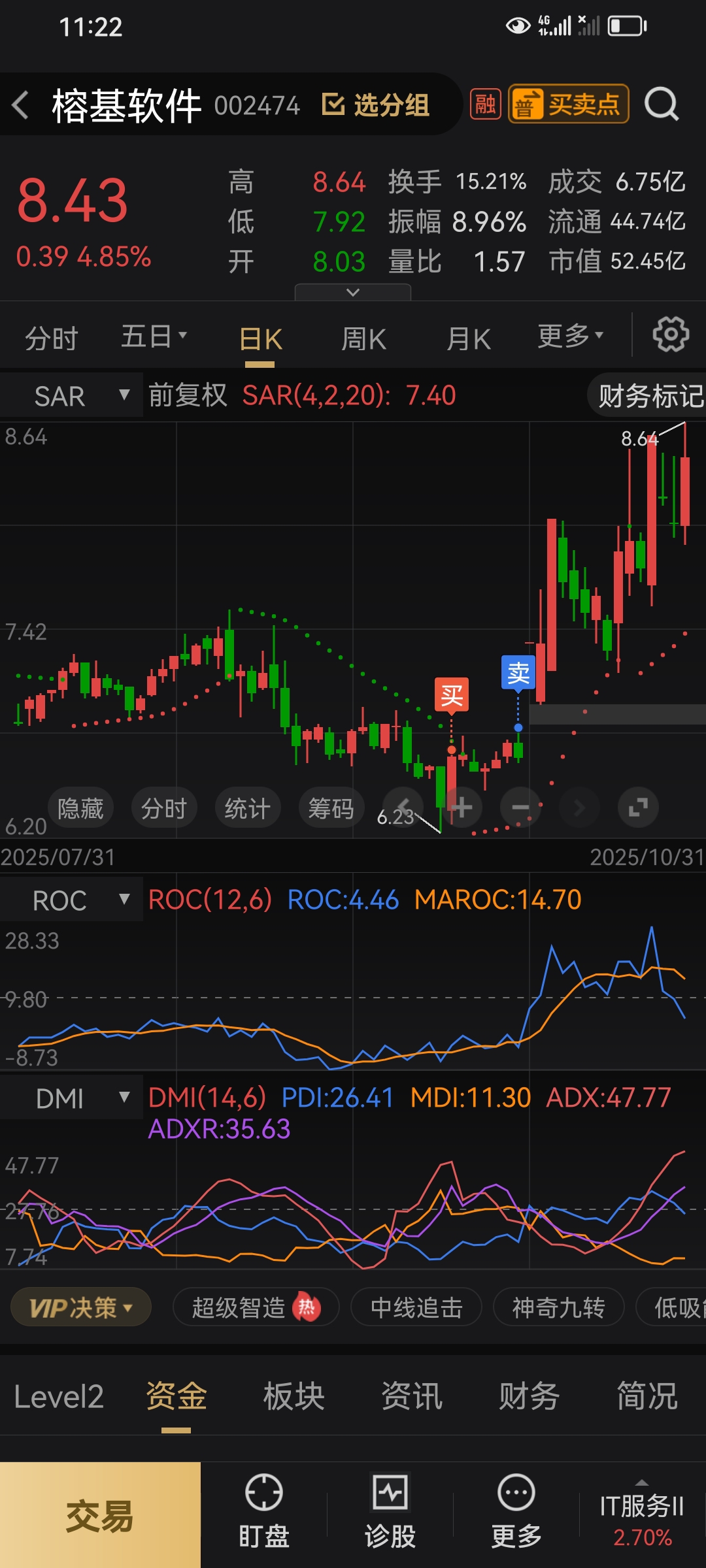Open the 更多 period dropdown
The width and height of the screenshot is (706, 1568).
[570, 336]
